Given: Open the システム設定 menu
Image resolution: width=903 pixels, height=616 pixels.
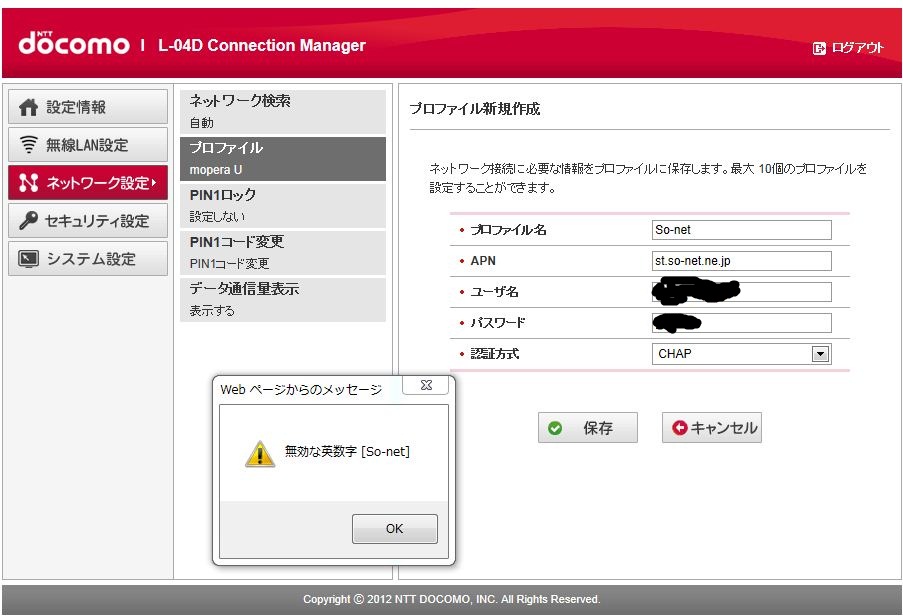Looking at the screenshot, I should pyautogui.click(x=88, y=258).
